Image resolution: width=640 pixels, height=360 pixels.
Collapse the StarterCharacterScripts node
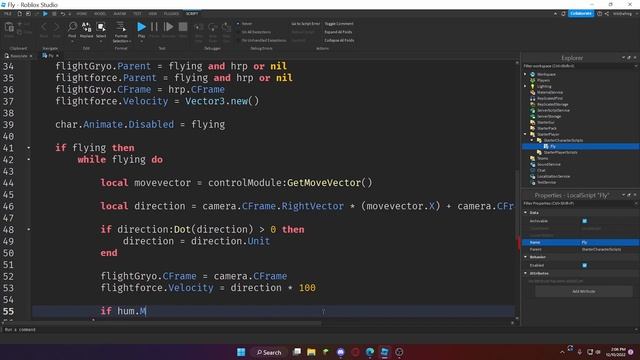click(532, 140)
